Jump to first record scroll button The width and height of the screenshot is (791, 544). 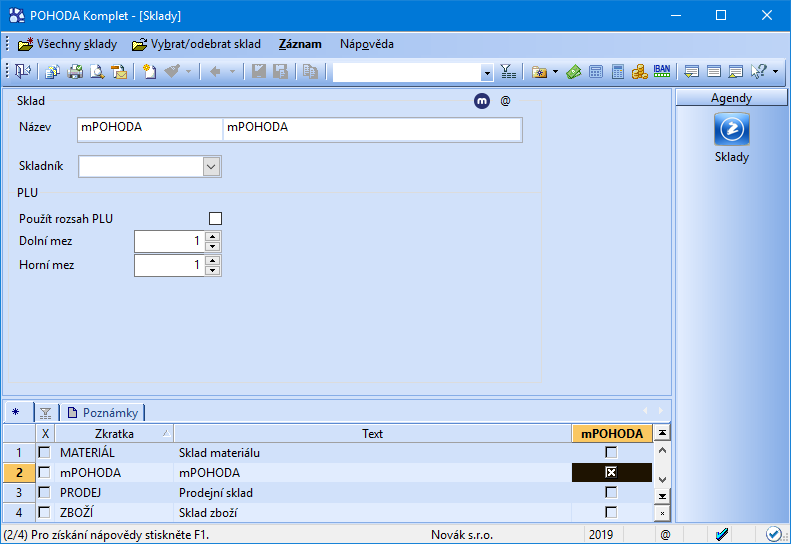(x=662, y=433)
